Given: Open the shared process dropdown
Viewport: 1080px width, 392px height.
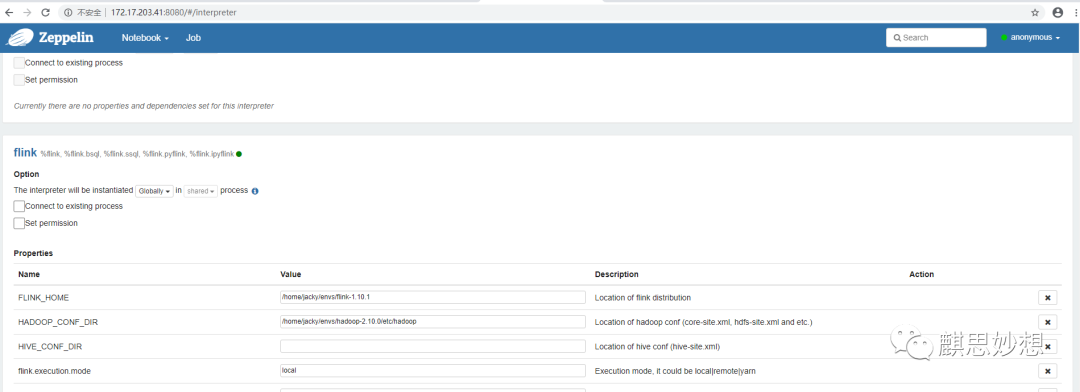Looking at the screenshot, I should coord(200,191).
